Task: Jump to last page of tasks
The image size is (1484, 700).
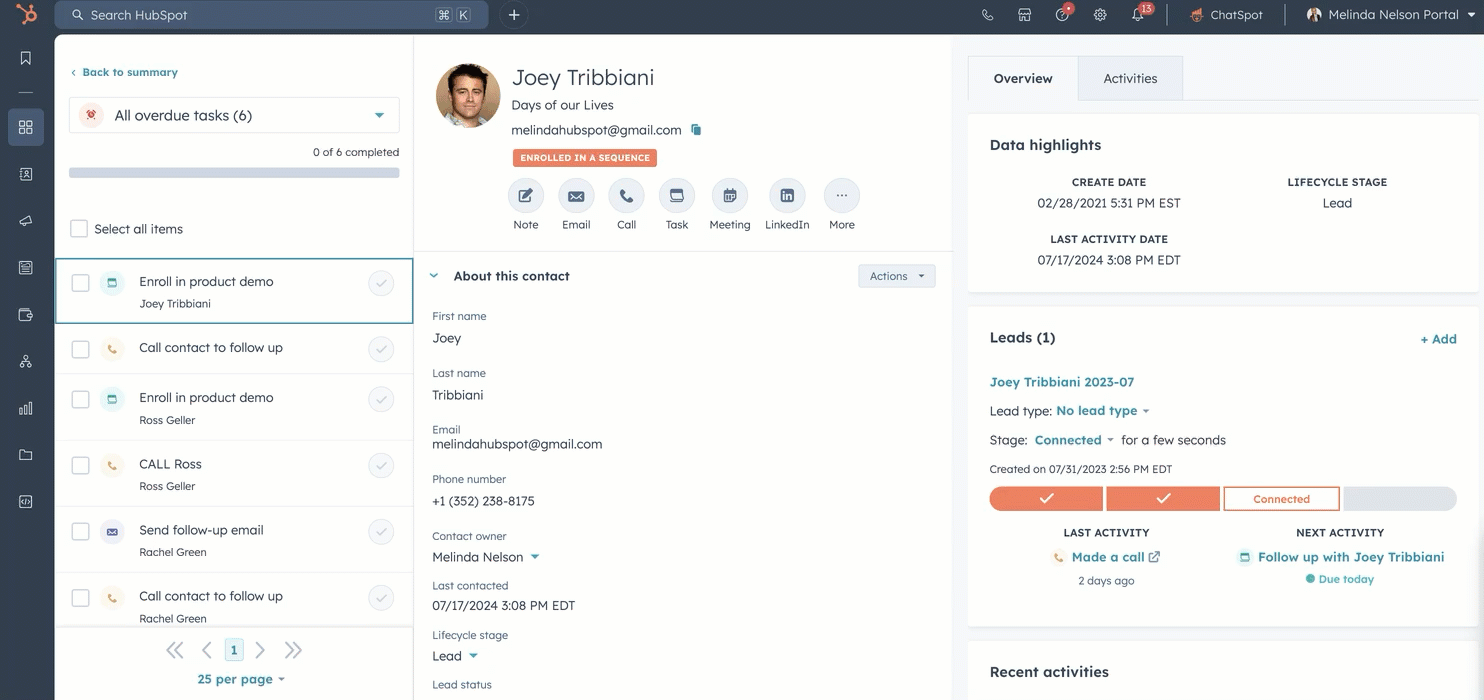Action: [293, 650]
